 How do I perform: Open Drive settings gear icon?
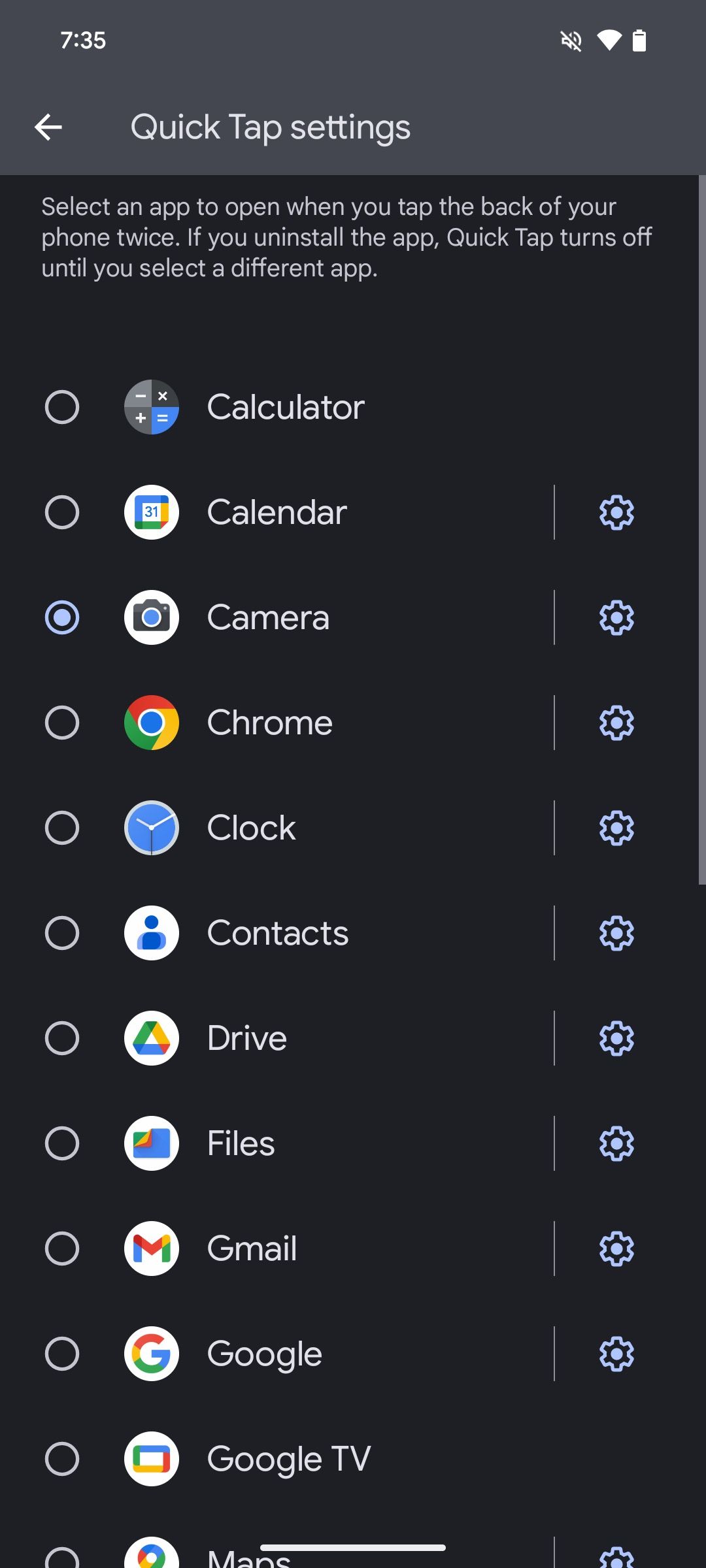[x=616, y=1038]
